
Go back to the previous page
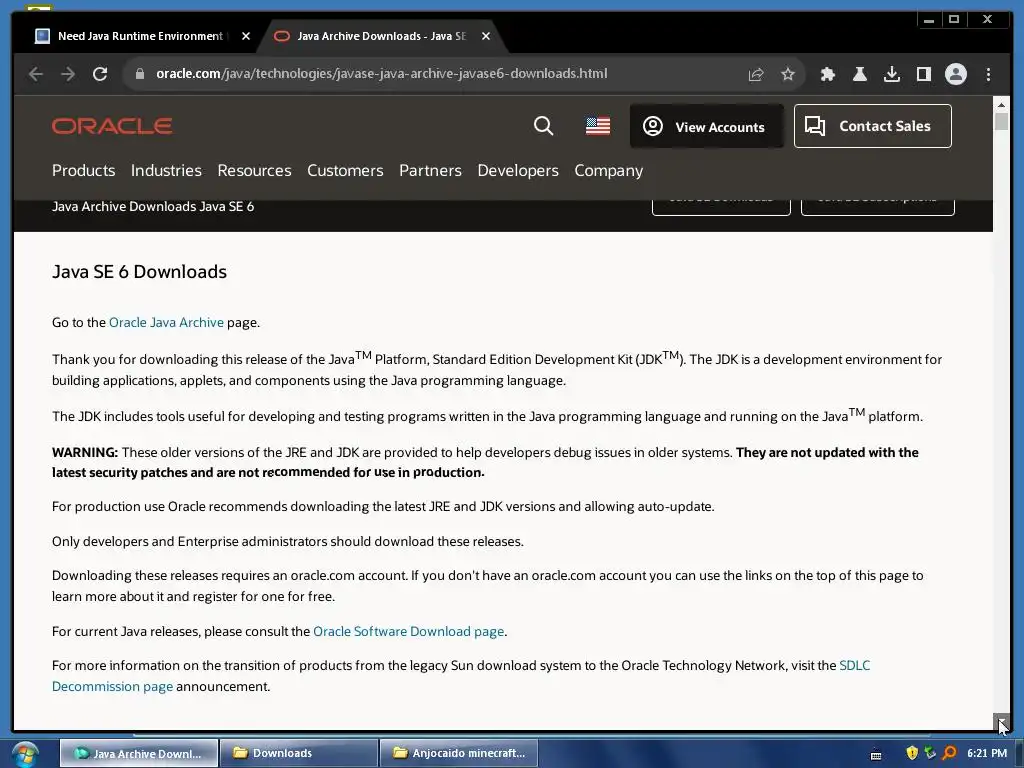(36, 74)
